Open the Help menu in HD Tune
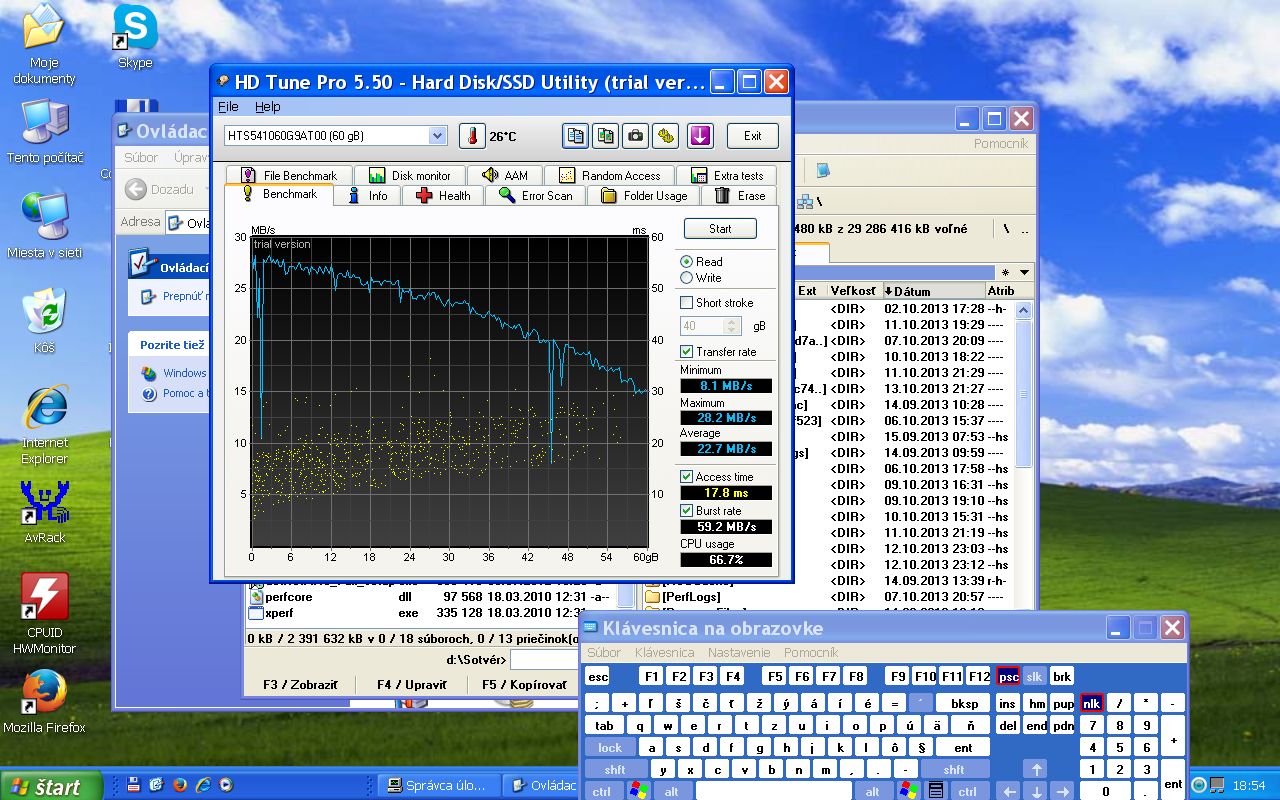Image resolution: width=1280 pixels, height=800 pixels. coord(267,107)
